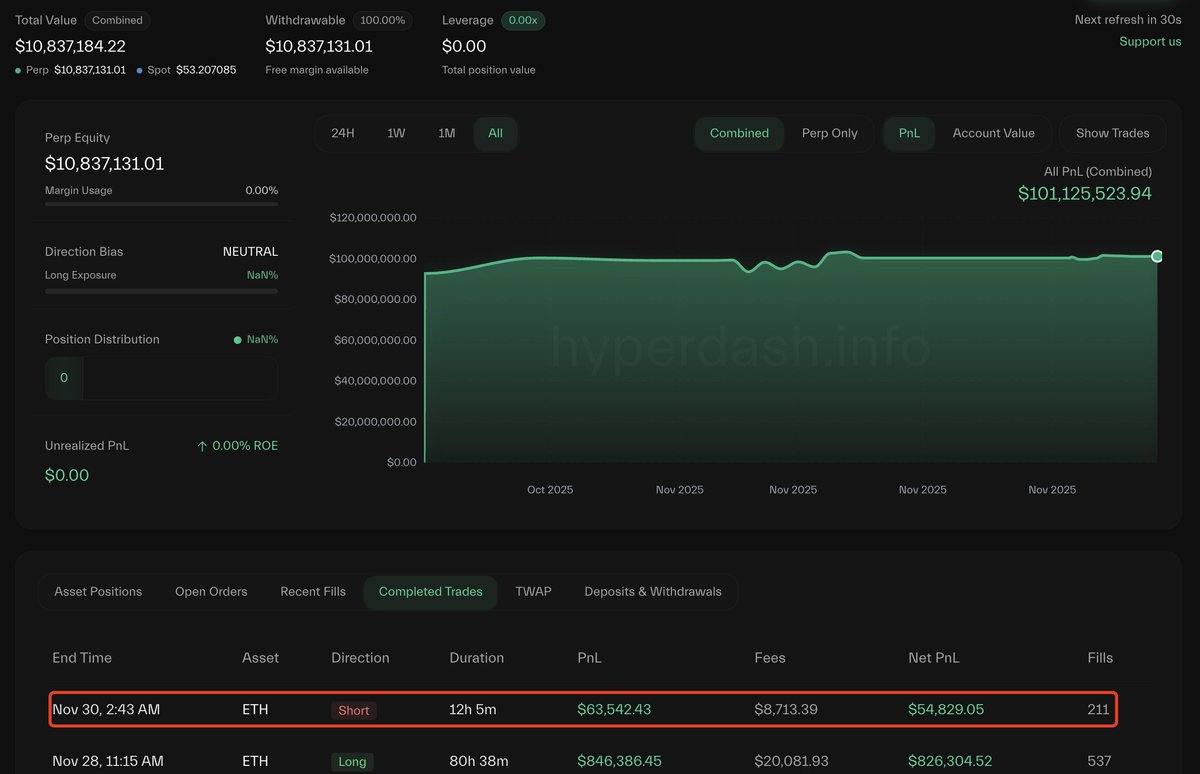View the Recent Fills tab
This screenshot has height=774, width=1200.
[313, 592]
